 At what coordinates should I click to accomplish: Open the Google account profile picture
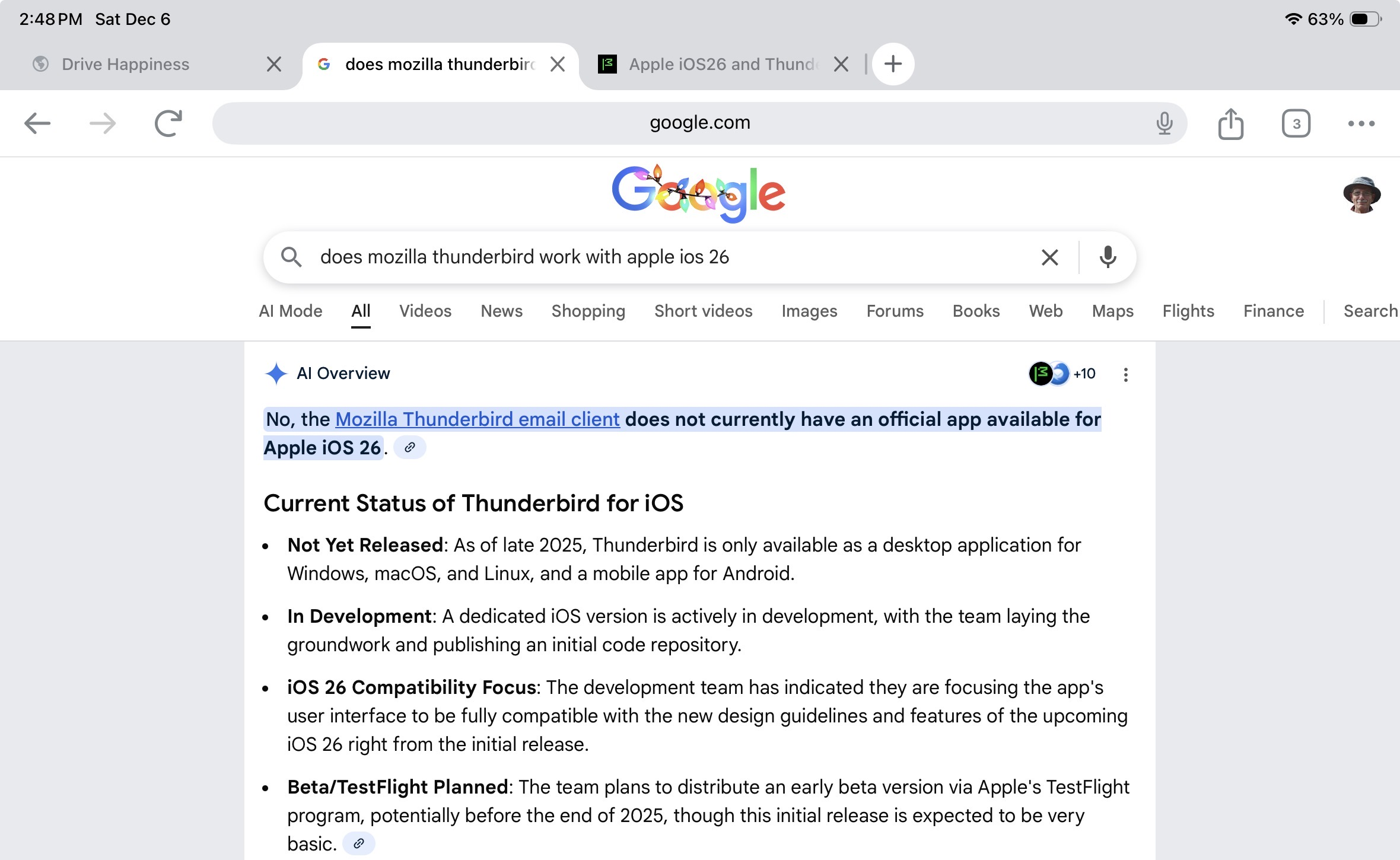click(1361, 195)
